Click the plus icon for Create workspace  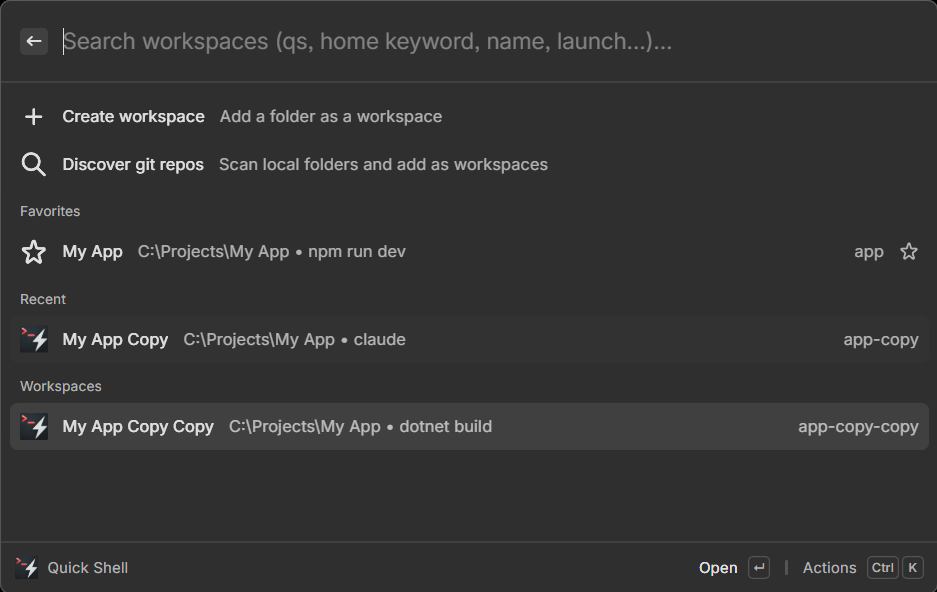point(33,116)
